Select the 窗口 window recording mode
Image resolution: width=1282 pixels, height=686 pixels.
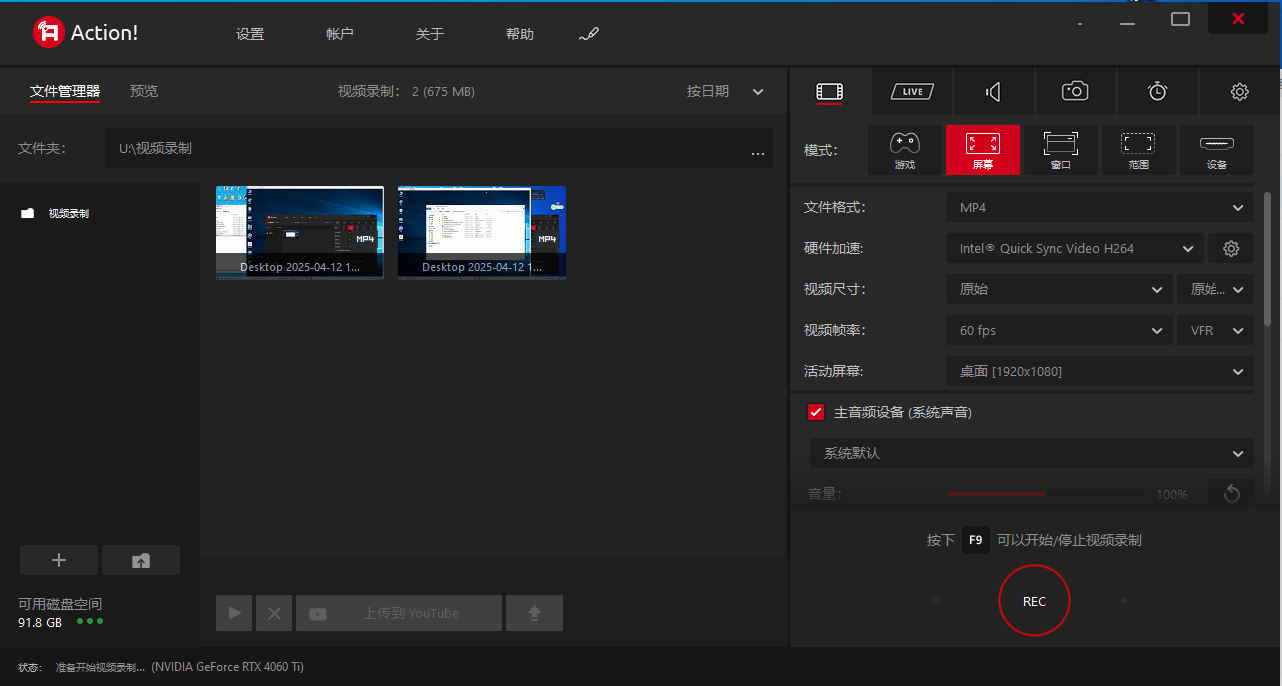pyautogui.click(x=1061, y=150)
